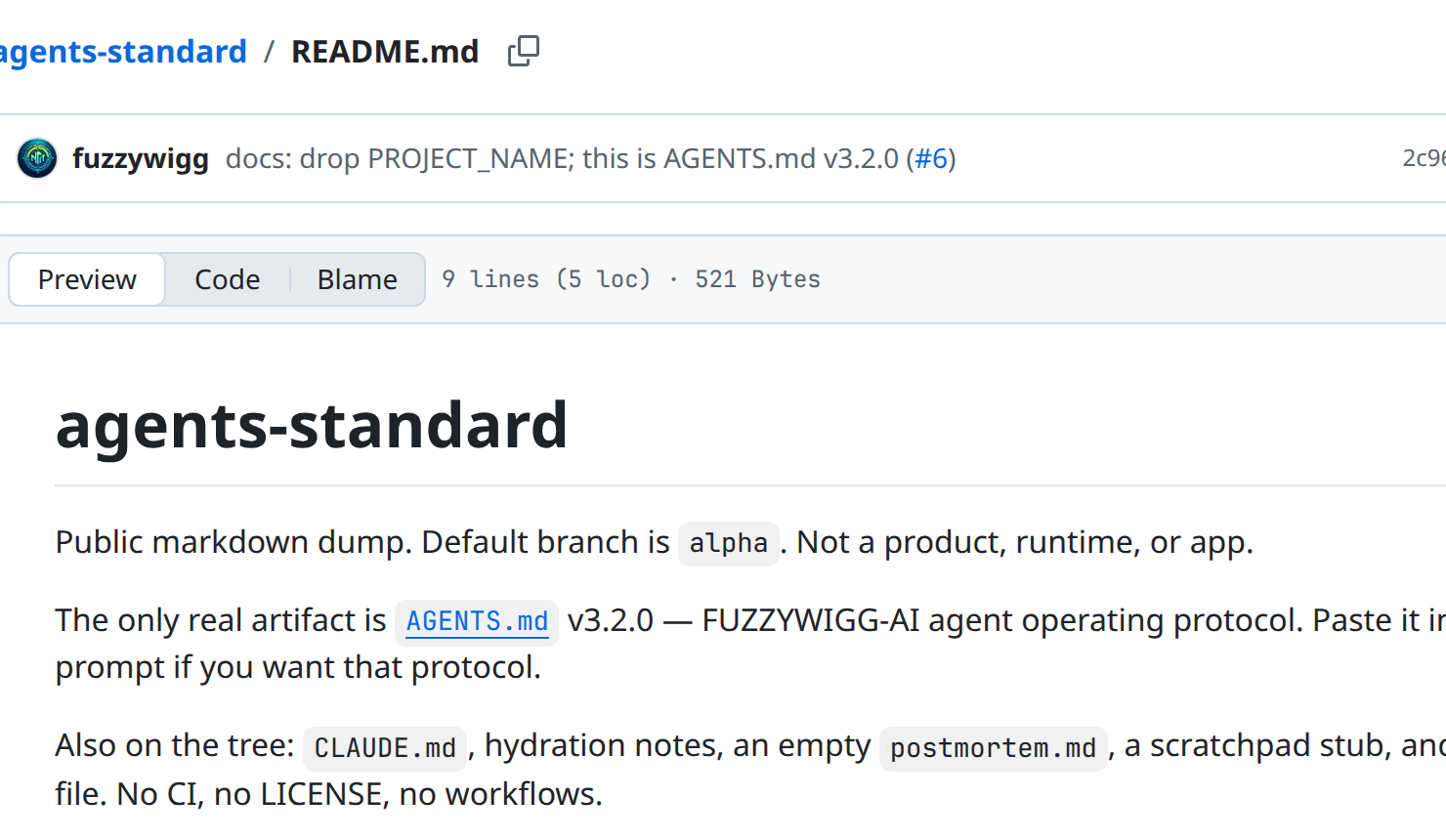
Task: Click the 'No CI, no LICENSE' sentence
Action: point(360,794)
